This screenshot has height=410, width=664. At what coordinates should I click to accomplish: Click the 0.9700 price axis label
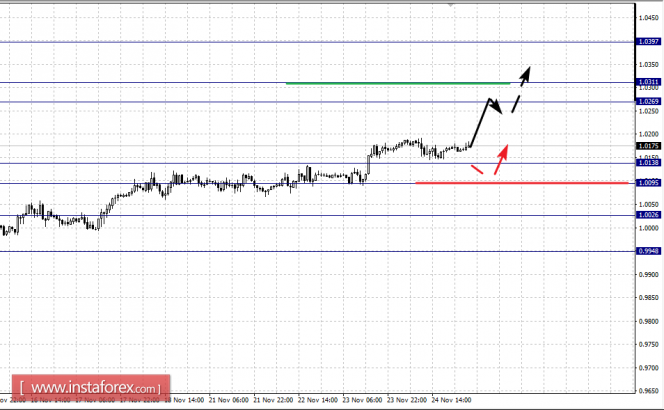point(649,368)
